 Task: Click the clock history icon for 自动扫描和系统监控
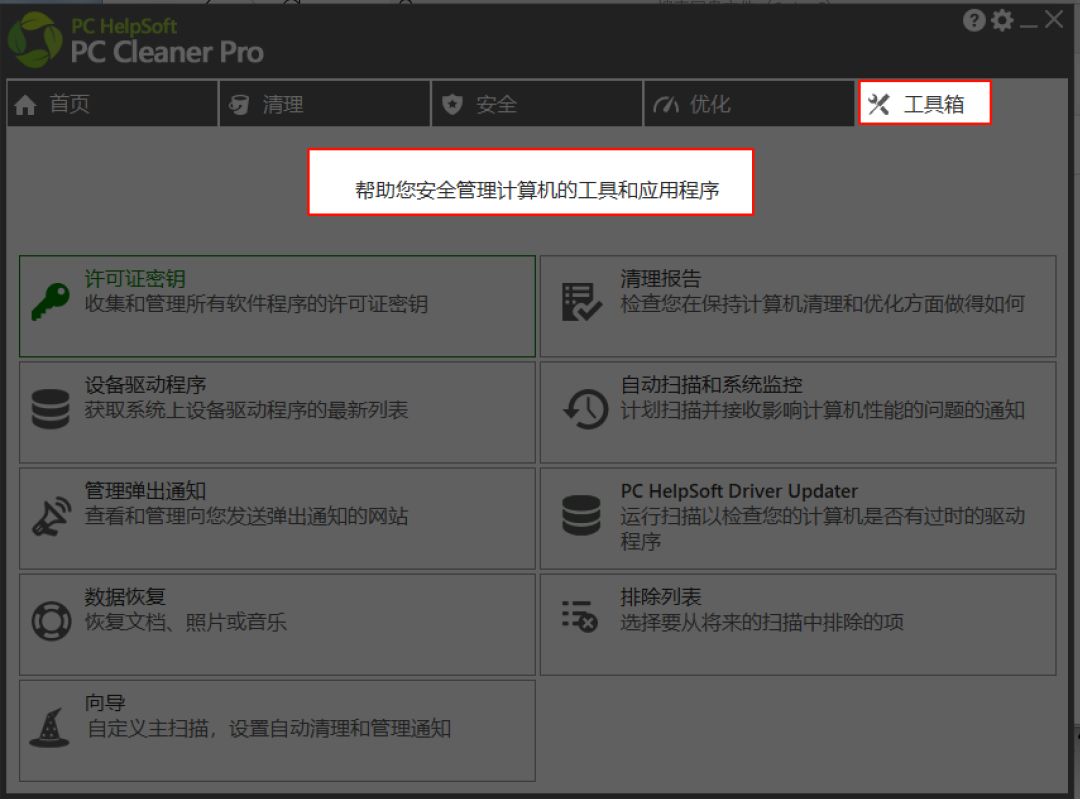(x=585, y=408)
